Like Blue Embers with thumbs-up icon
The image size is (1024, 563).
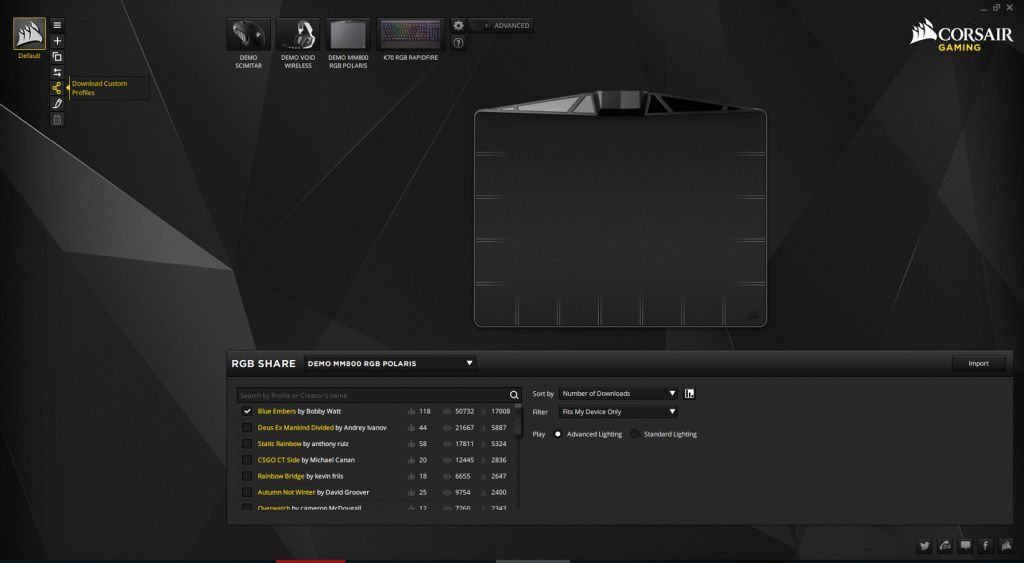[411, 411]
